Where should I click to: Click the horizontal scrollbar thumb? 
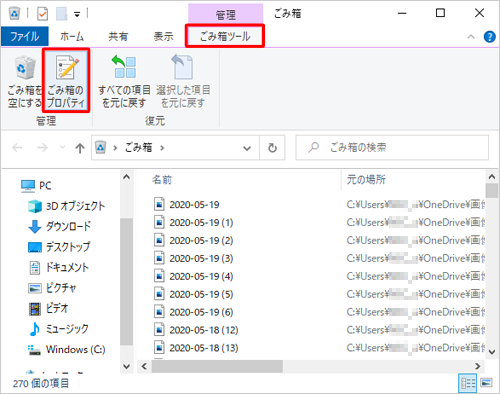[217, 366]
